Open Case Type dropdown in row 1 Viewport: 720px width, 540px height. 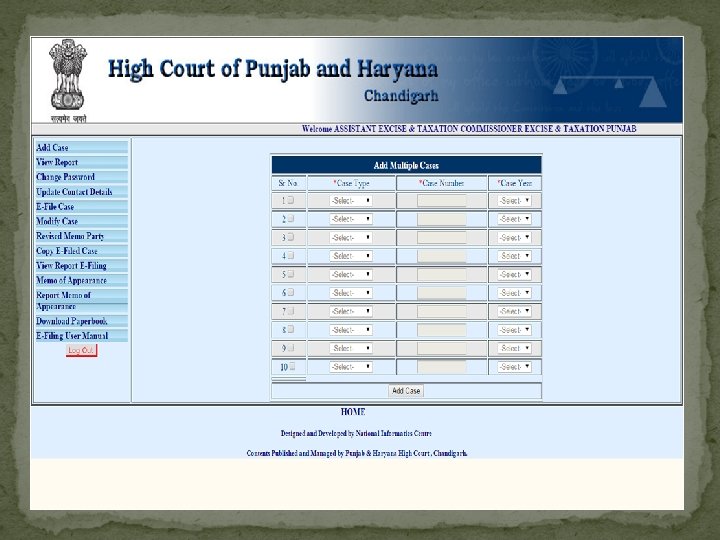coord(351,201)
